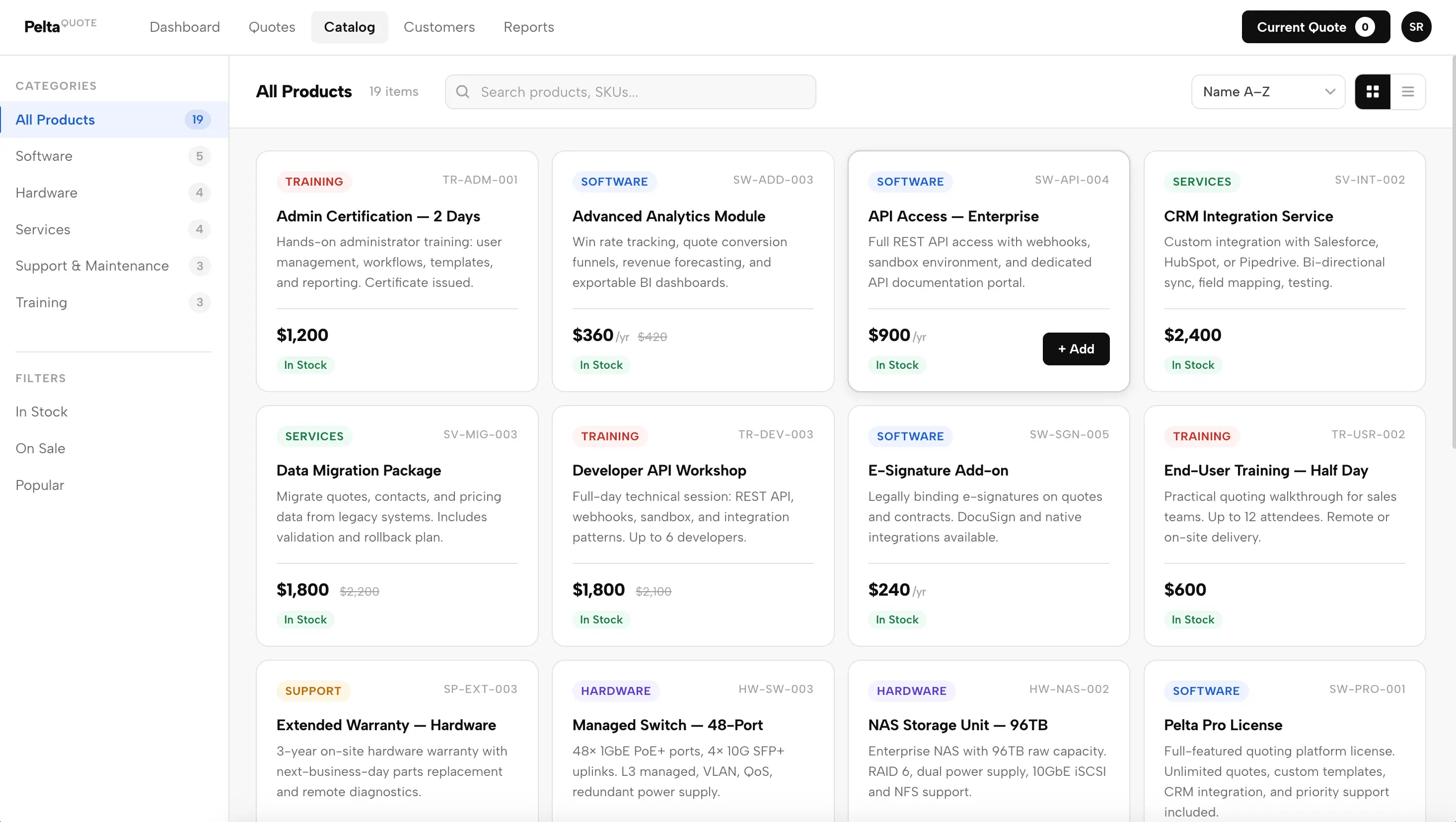This screenshot has height=822, width=1456.
Task: Click In Stock badge on E-Signature Add-on
Action: pos(897,620)
